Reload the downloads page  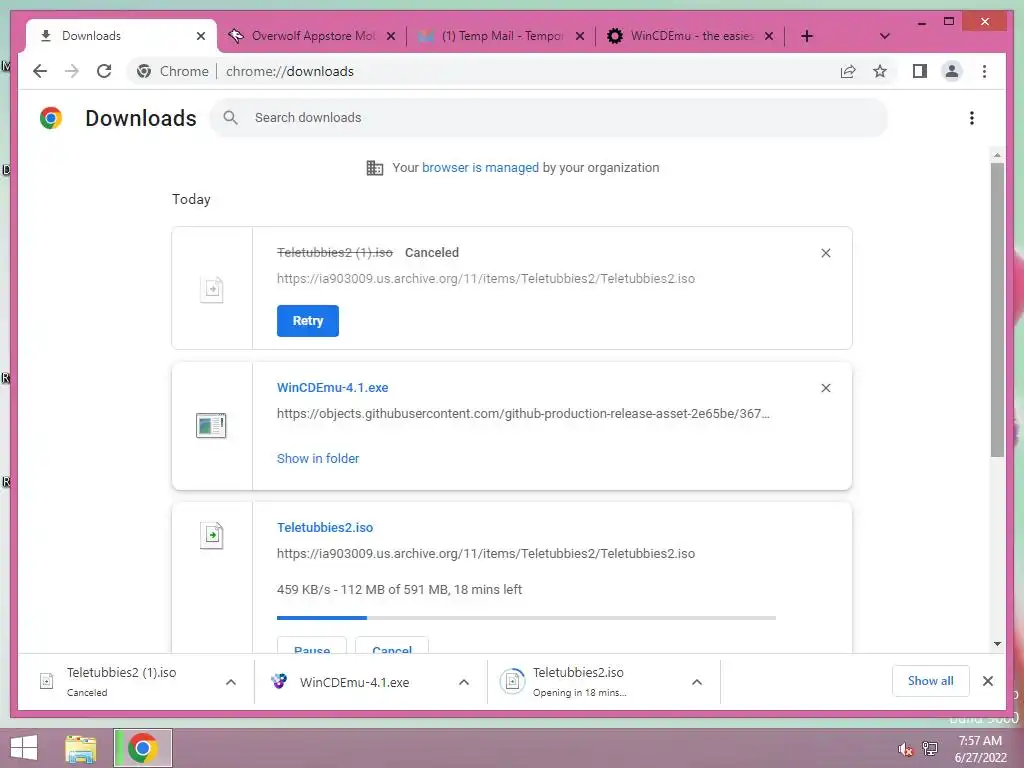coord(104,71)
